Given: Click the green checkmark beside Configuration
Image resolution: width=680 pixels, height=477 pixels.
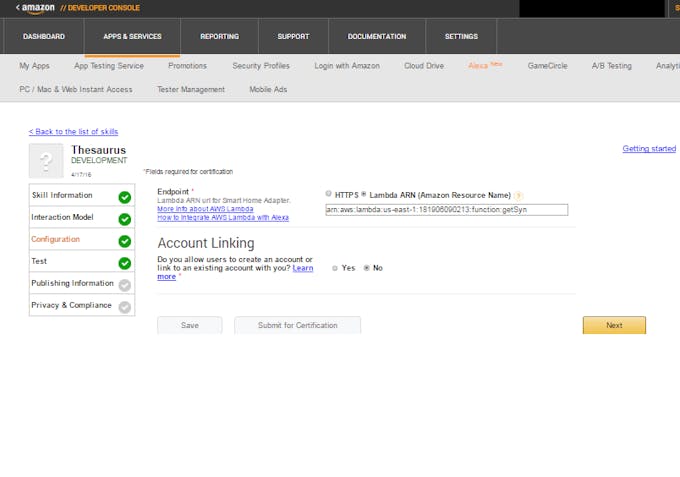Looking at the screenshot, I should 125,241.
